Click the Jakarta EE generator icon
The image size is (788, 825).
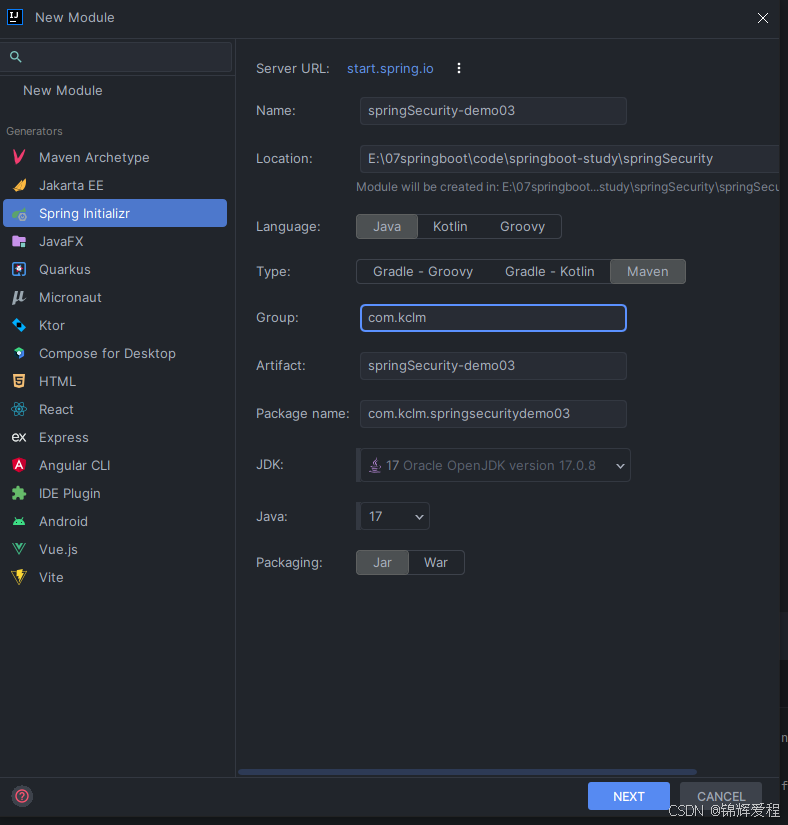pos(19,185)
